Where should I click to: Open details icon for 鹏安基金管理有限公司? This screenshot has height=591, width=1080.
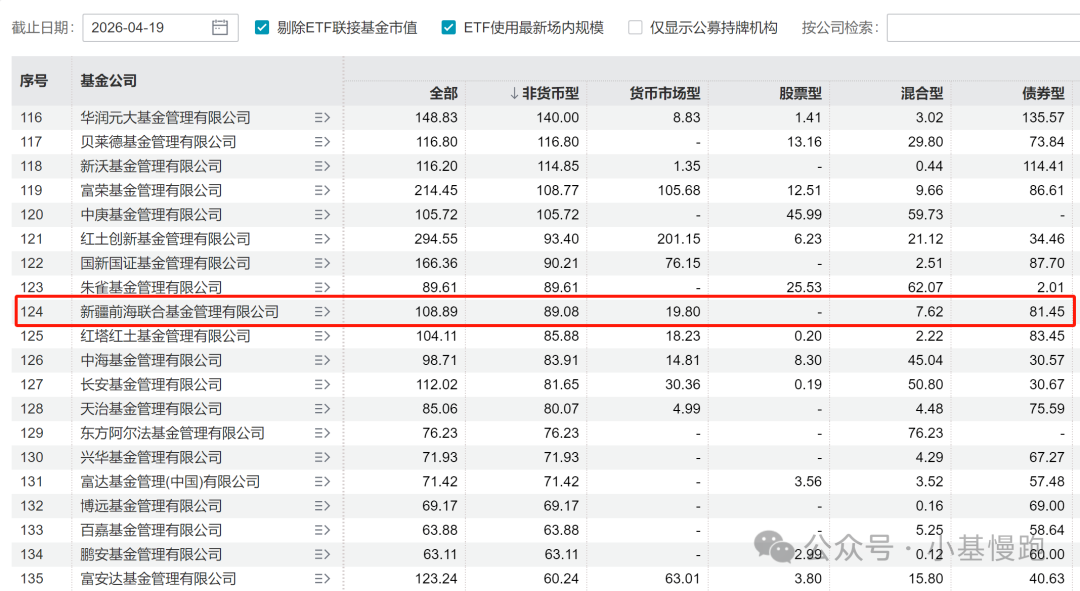pyautogui.click(x=322, y=554)
